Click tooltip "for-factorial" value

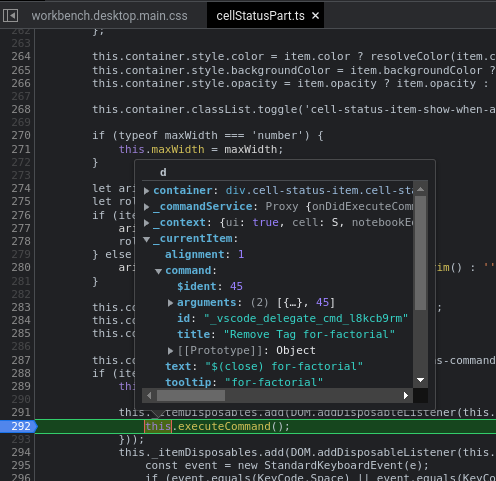(x=274, y=382)
